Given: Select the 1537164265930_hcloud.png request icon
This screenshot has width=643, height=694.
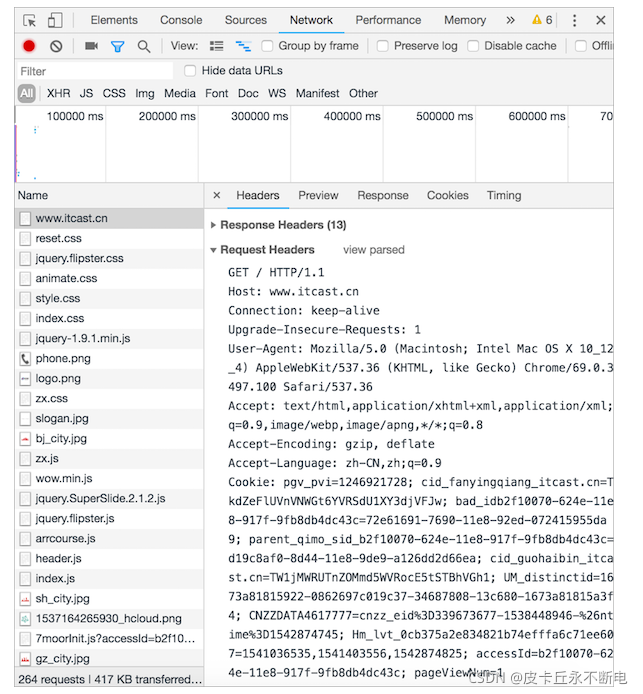Looking at the screenshot, I should 25,619.
